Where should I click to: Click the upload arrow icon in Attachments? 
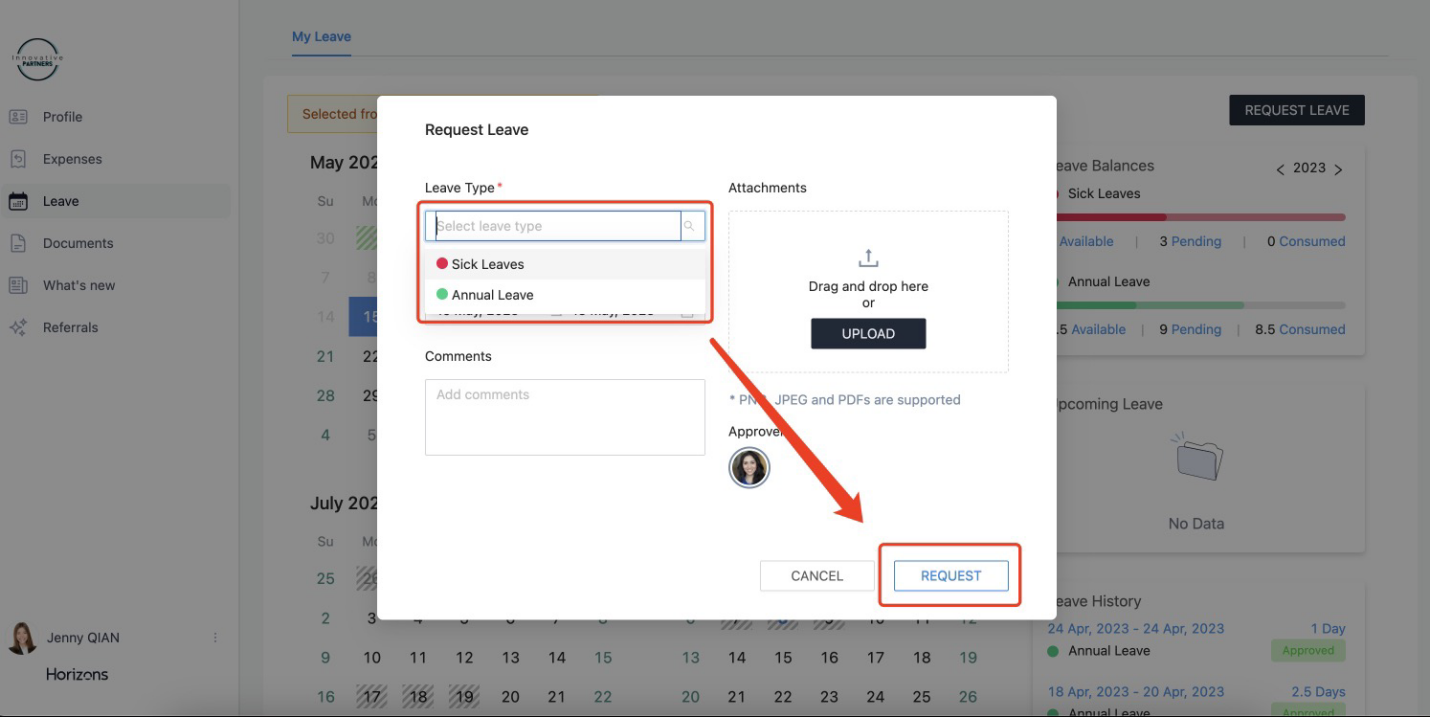click(868, 258)
